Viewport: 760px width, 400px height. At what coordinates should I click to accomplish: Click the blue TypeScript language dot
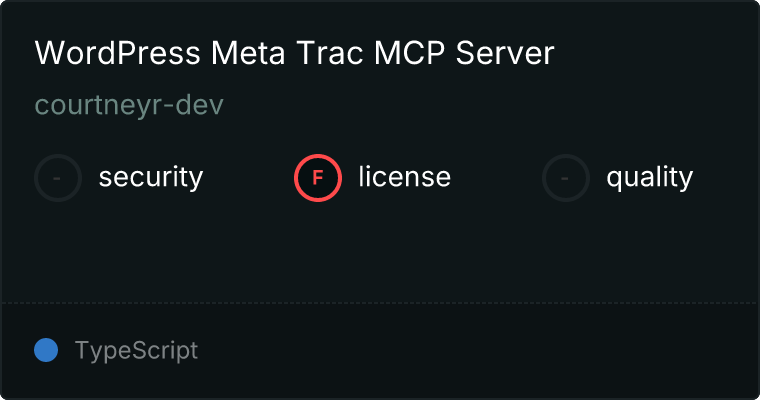click(x=46, y=350)
